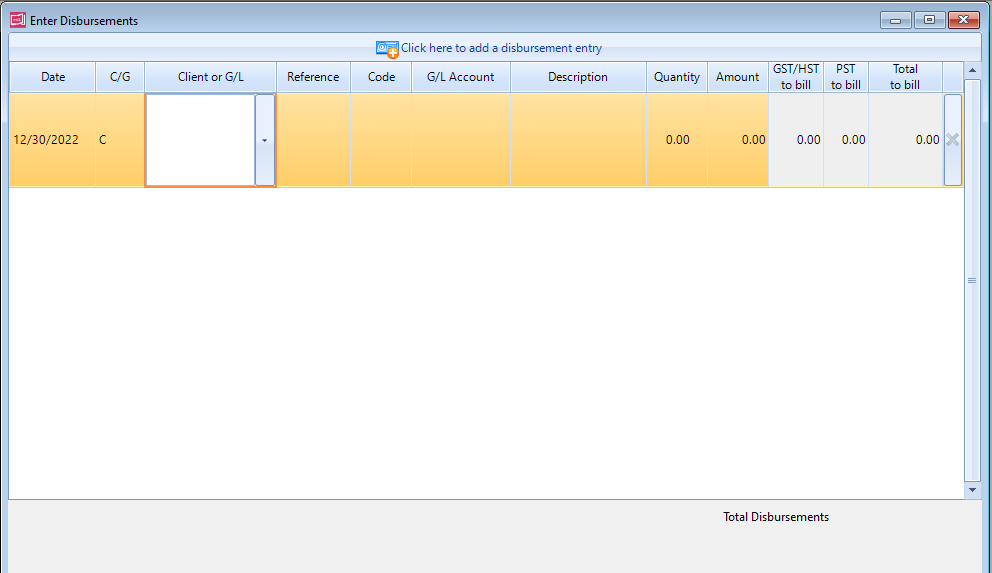992x573 pixels.
Task: Select the C/G cell showing C
Action: coord(120,140)
